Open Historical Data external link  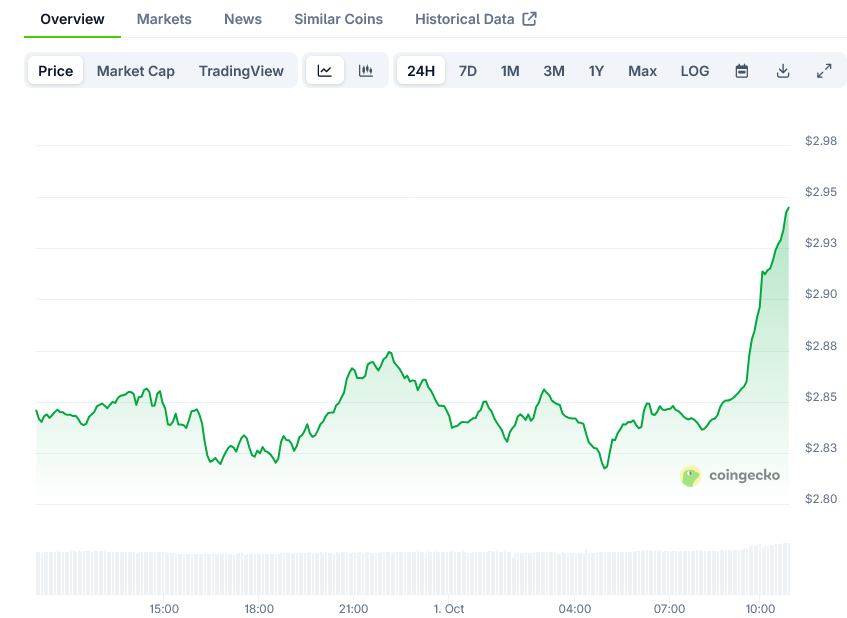475,19
